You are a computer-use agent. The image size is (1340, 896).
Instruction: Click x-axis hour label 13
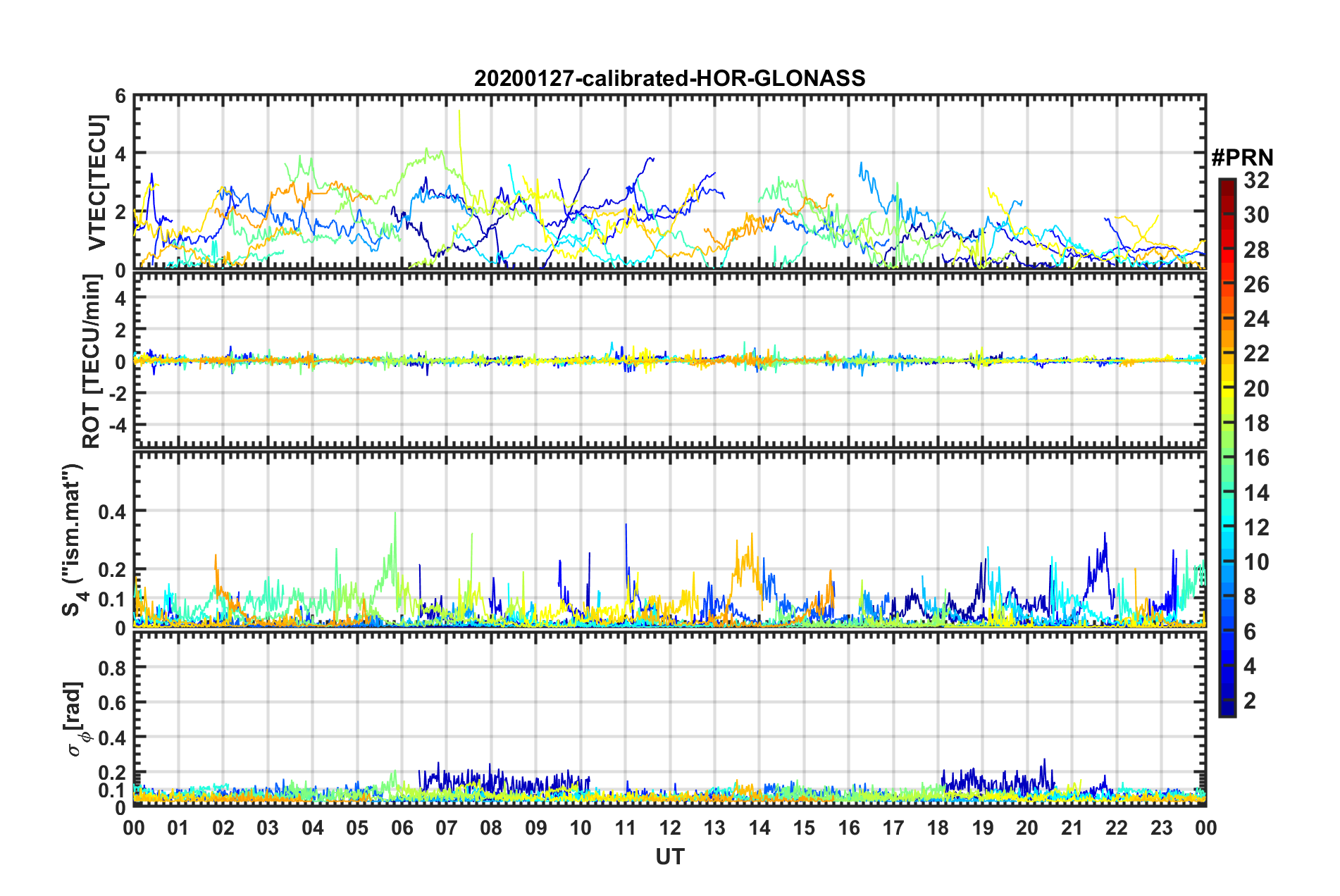click(714, 828)
